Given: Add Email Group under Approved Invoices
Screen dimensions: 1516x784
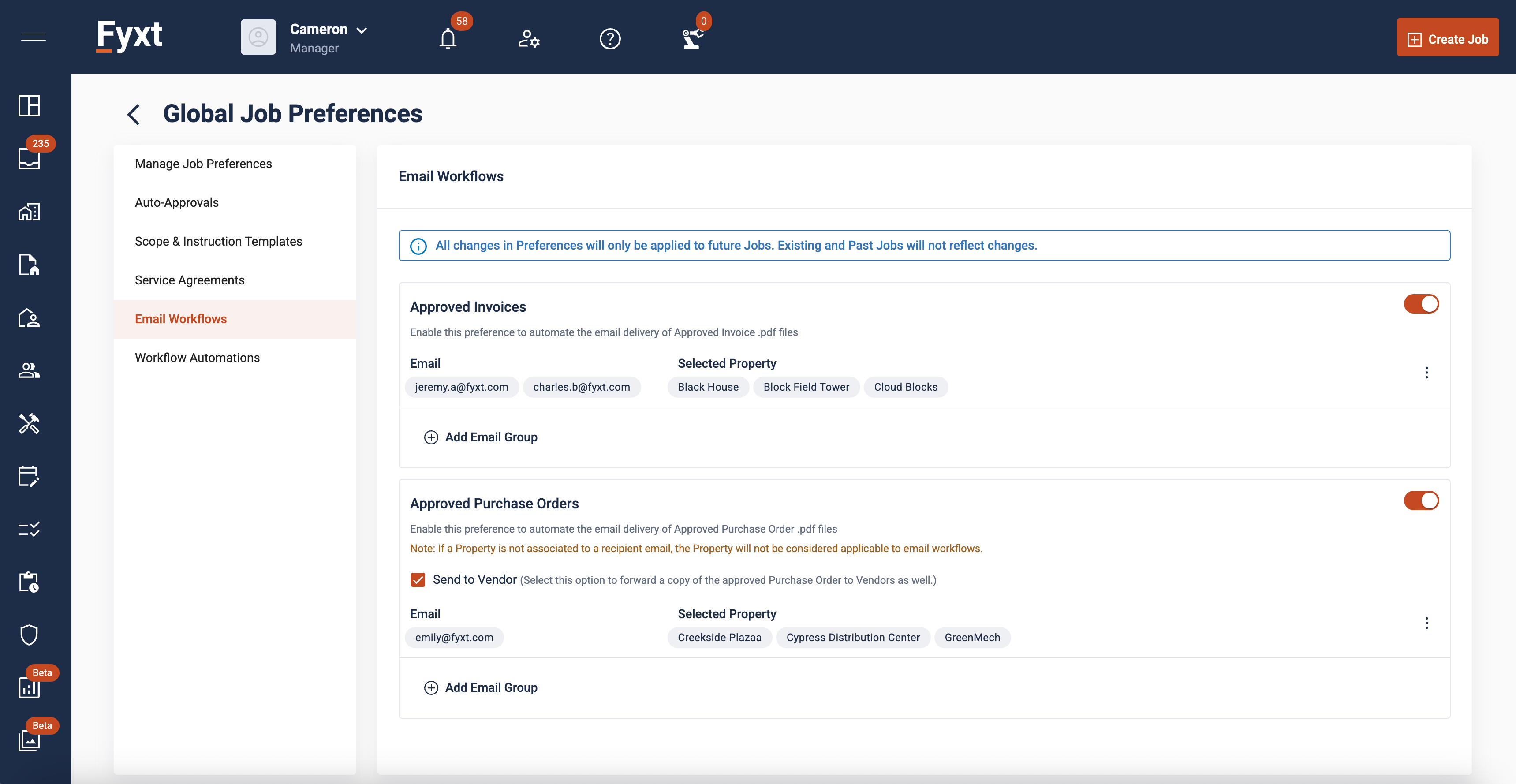Looking at the screenshot, I should point(480,437).
